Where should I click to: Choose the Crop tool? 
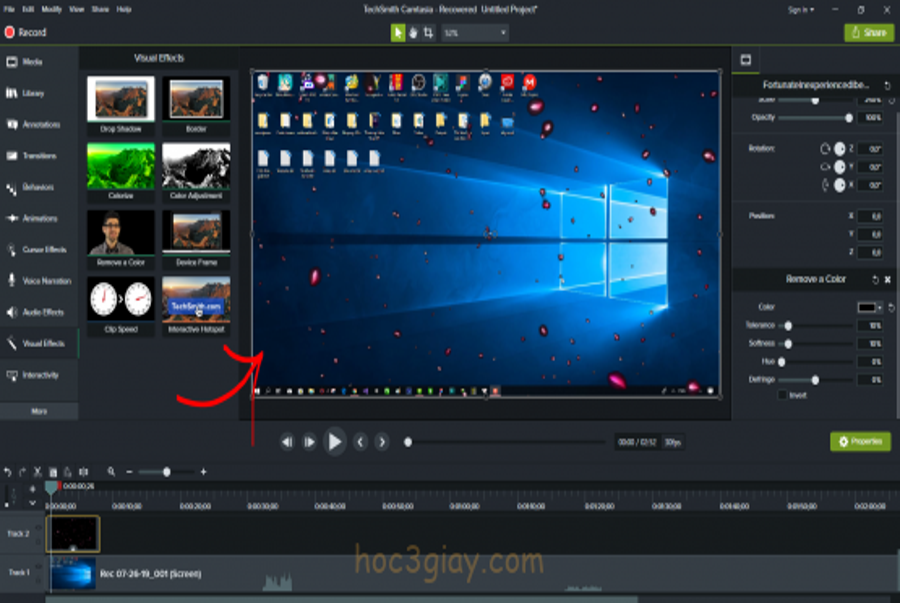429,33
